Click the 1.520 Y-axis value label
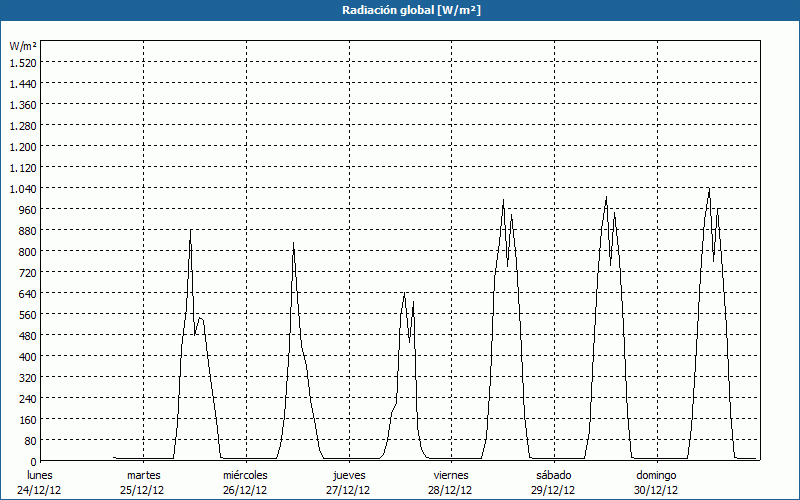The height and width of the screenshot is (500, 800). (23, 62)
